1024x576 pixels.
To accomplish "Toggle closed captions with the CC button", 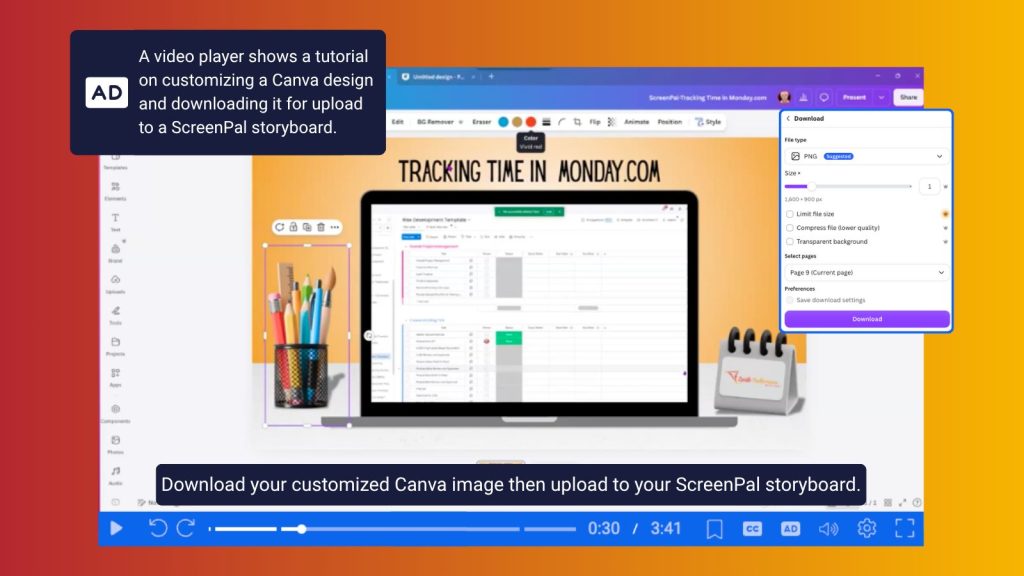I will point(752,528).
